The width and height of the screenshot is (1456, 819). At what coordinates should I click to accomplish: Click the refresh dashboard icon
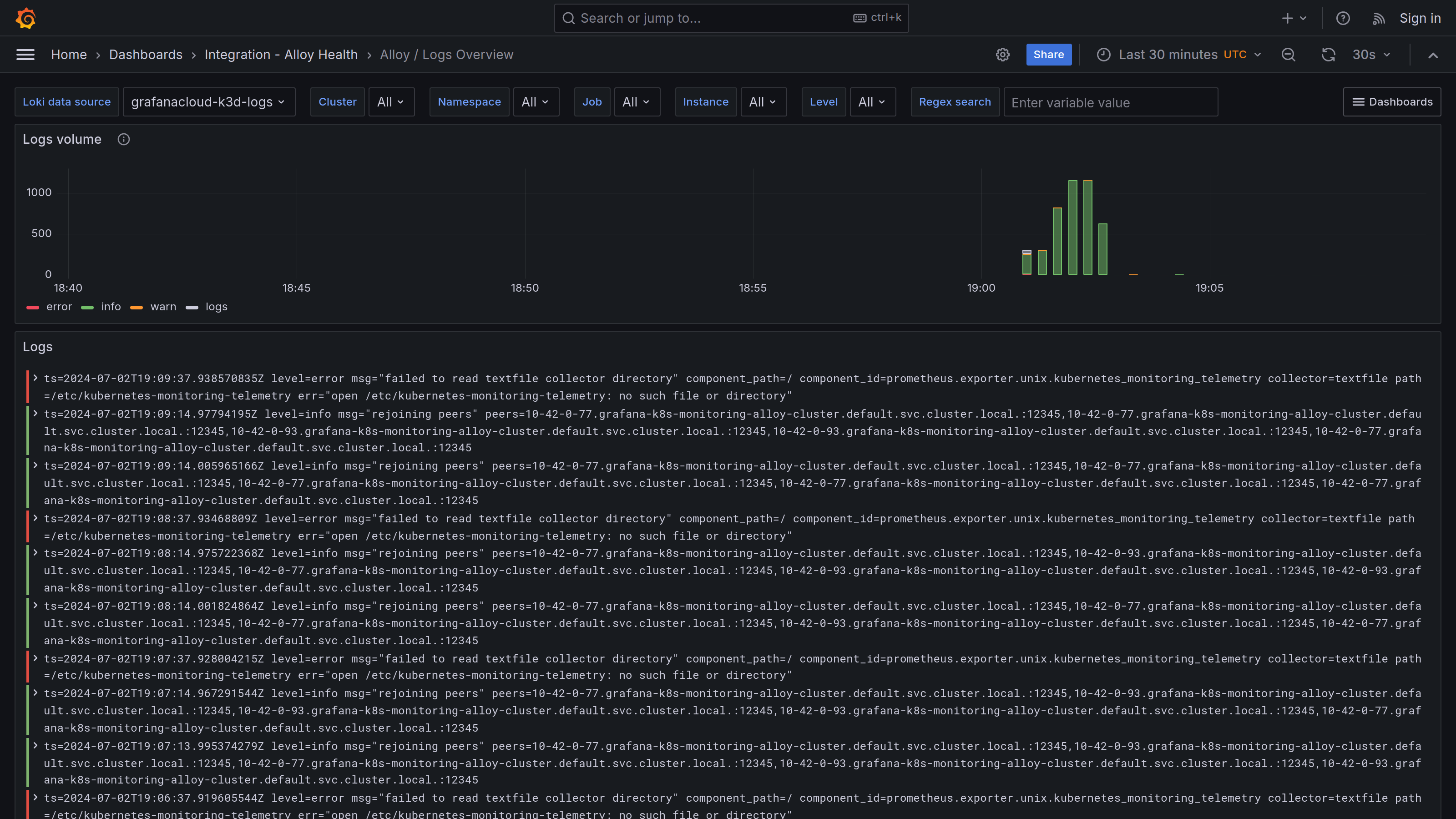tap(1328, 55)
